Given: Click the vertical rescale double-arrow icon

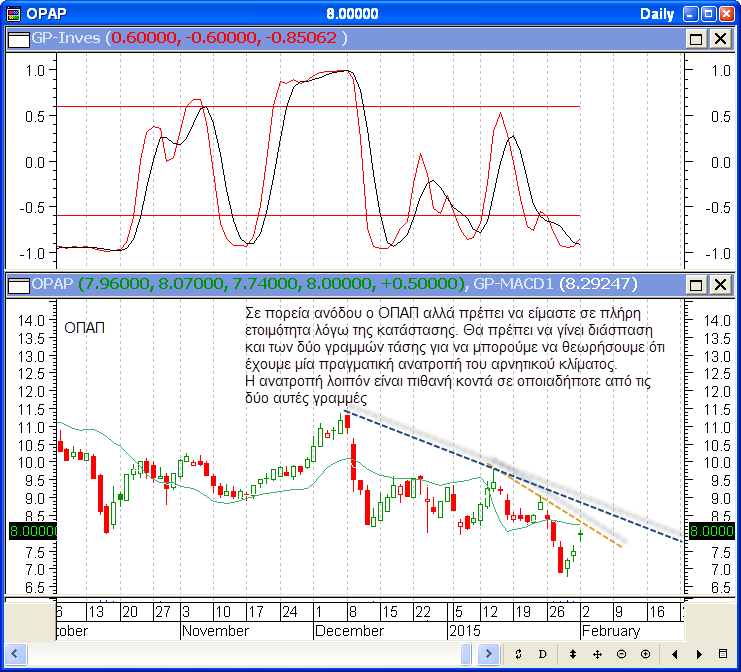Looking at the screenshot, I should [573, 654].
